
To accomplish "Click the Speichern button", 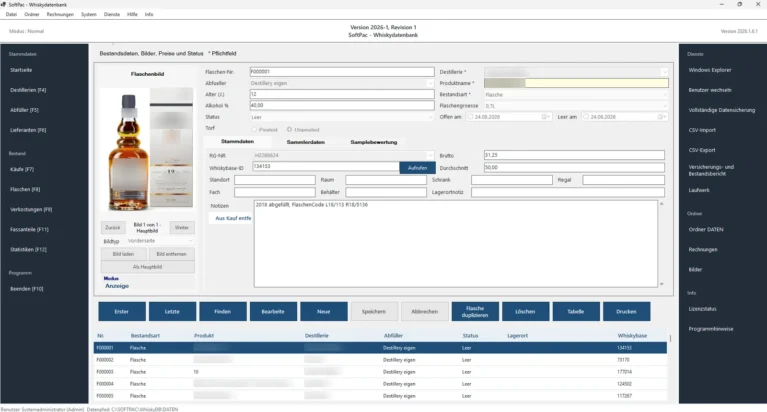I will [374, 312].
